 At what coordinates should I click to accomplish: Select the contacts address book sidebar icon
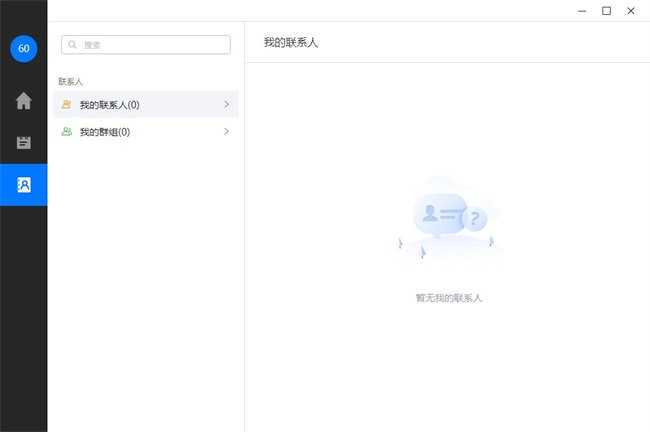(x=23, y=184)
